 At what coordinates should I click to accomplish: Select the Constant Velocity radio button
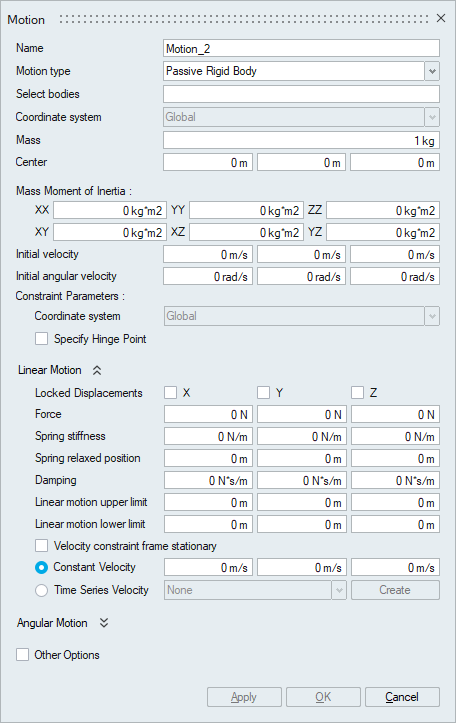click(x=41, y=568)
